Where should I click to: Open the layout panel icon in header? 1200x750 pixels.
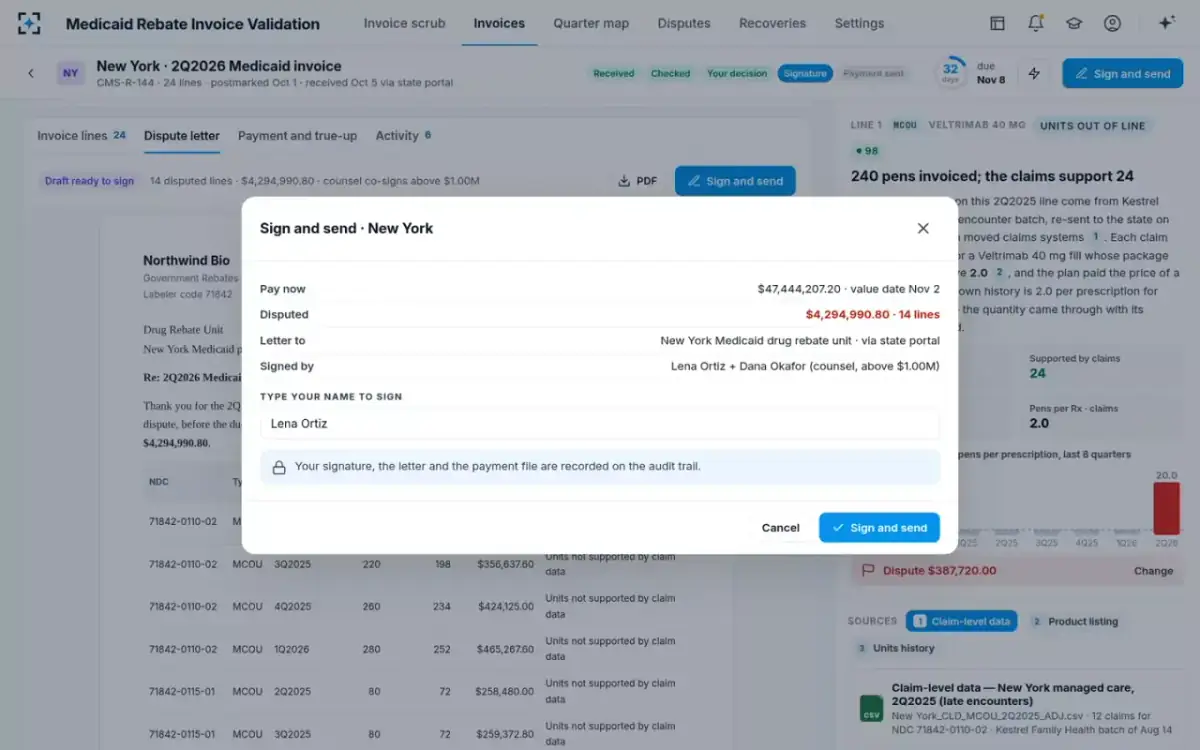(997, 23)
